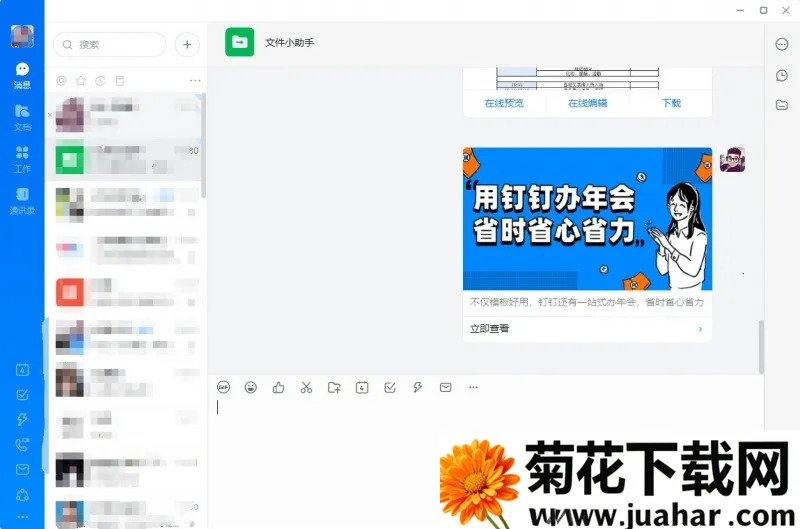
Task: Click 立即查看 on the promo card
Action: click(x=489, y=329)
